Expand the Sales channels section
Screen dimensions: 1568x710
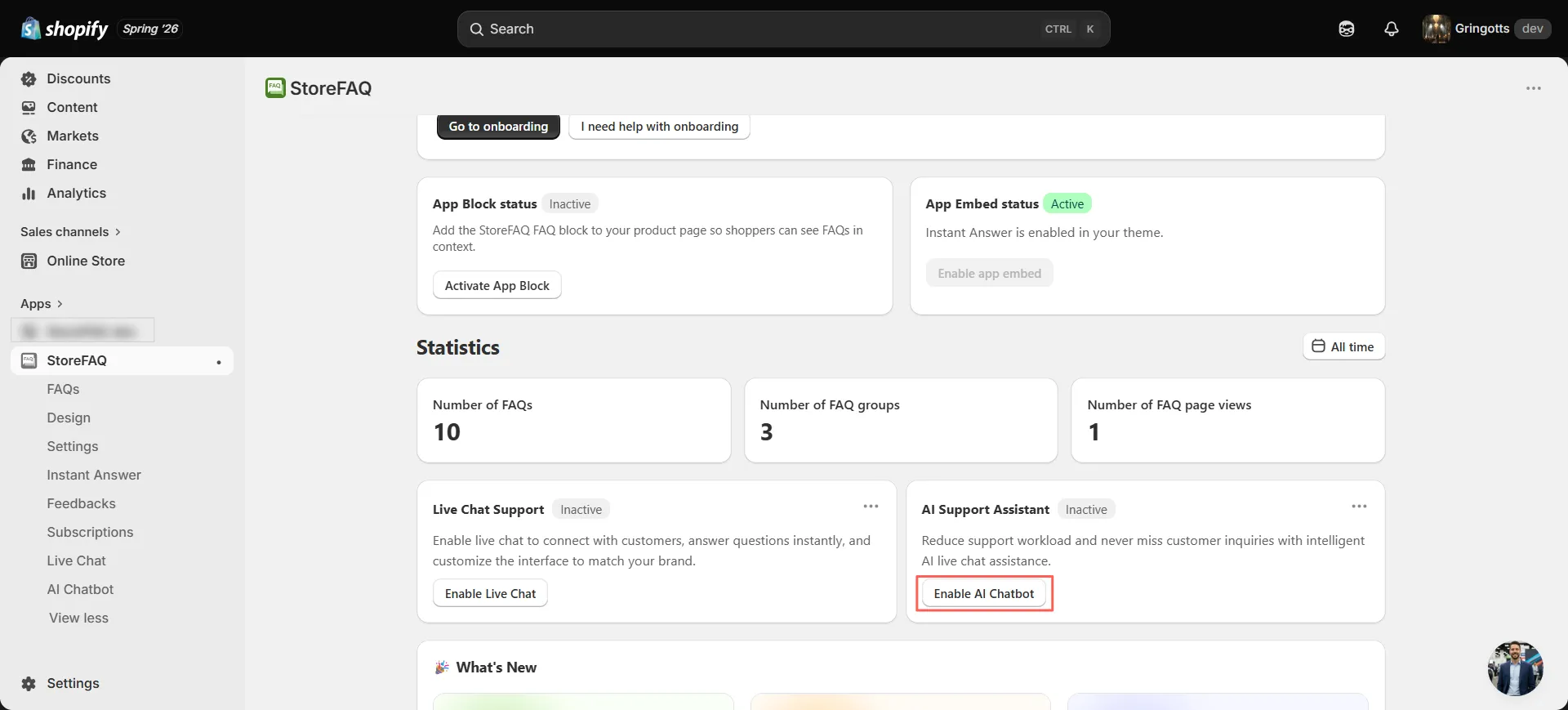pyautogui.click(x=70, y=232)
